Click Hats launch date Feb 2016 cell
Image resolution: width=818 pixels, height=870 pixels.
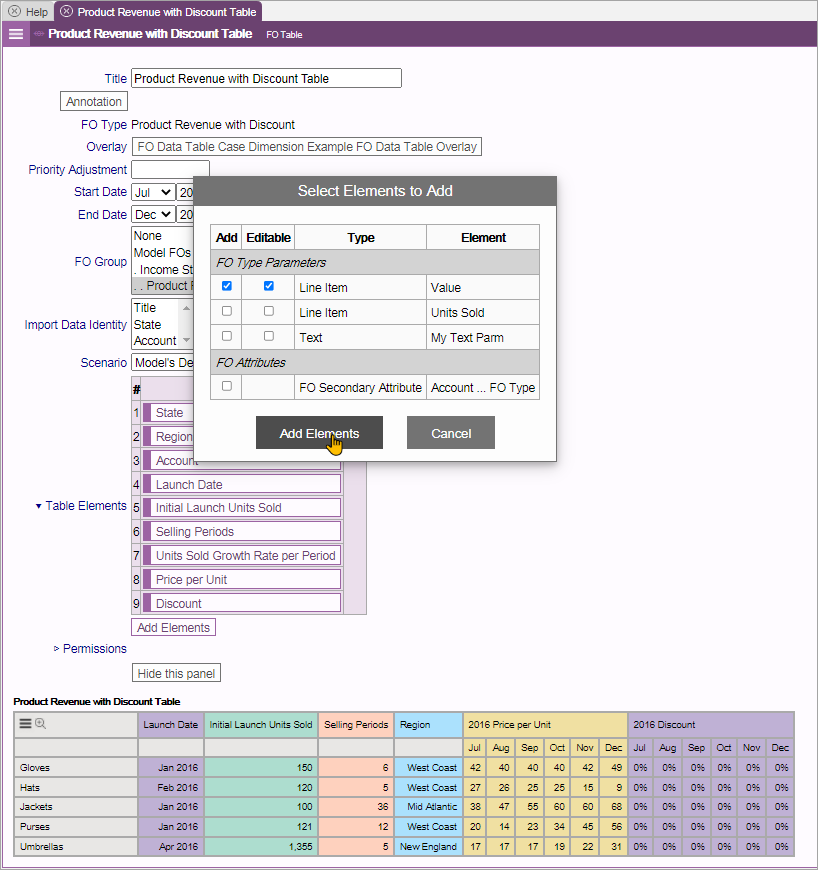pos(170,787)
